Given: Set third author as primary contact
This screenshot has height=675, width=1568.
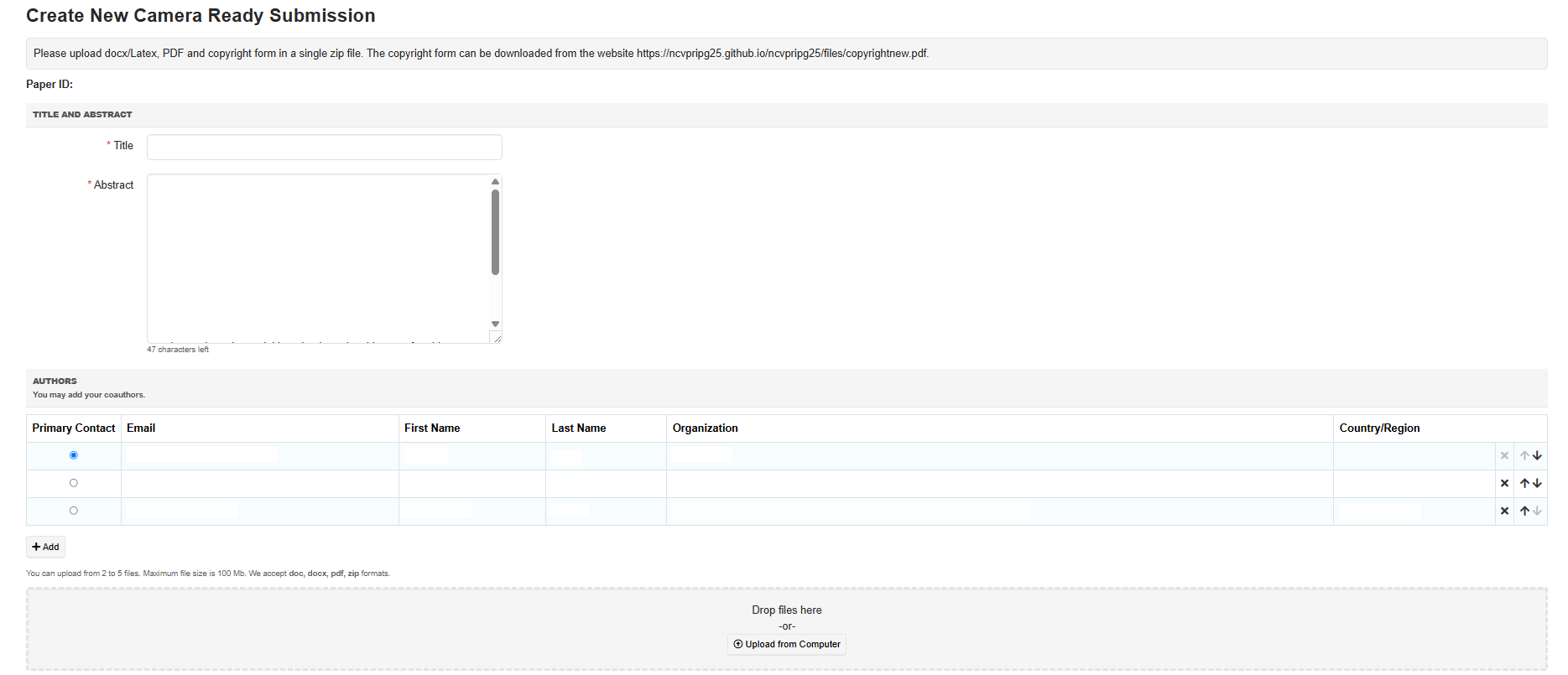Looking at the screenshot, I should pyautogui.click(x=74, y=511).
